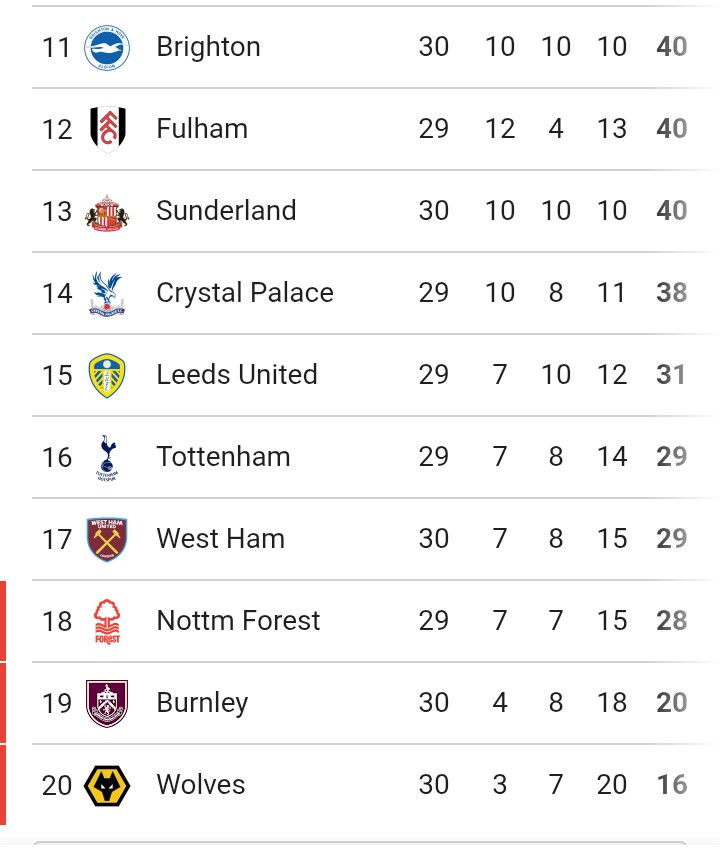Select the Crystal Palace eagle logo
The image size is (720, 849).
107,293
